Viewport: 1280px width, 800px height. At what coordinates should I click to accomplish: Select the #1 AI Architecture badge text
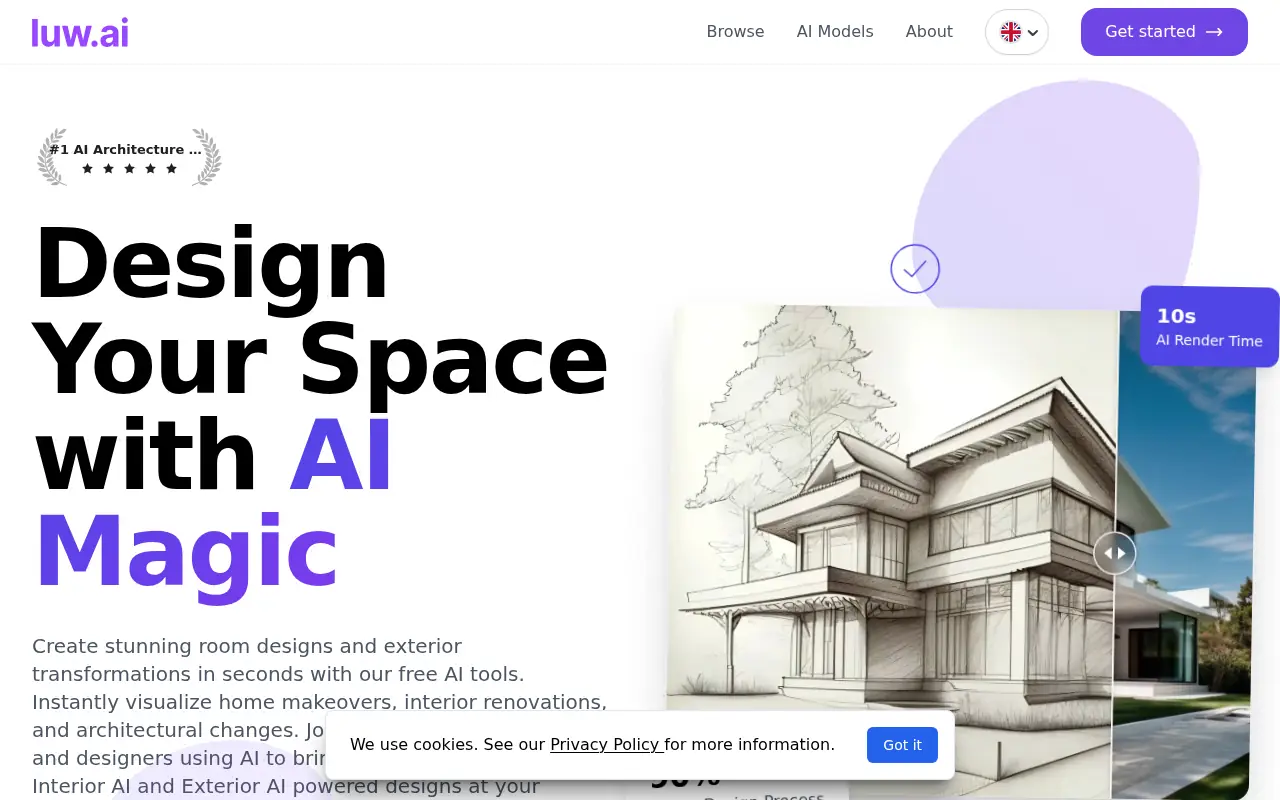click(x=125, y=149)
